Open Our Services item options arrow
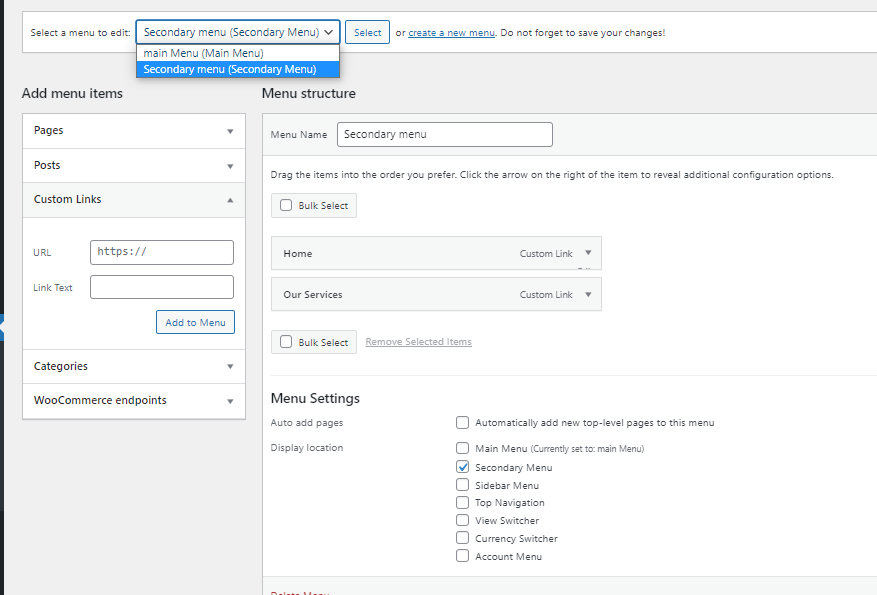877x595 pixels. [588, 294]
